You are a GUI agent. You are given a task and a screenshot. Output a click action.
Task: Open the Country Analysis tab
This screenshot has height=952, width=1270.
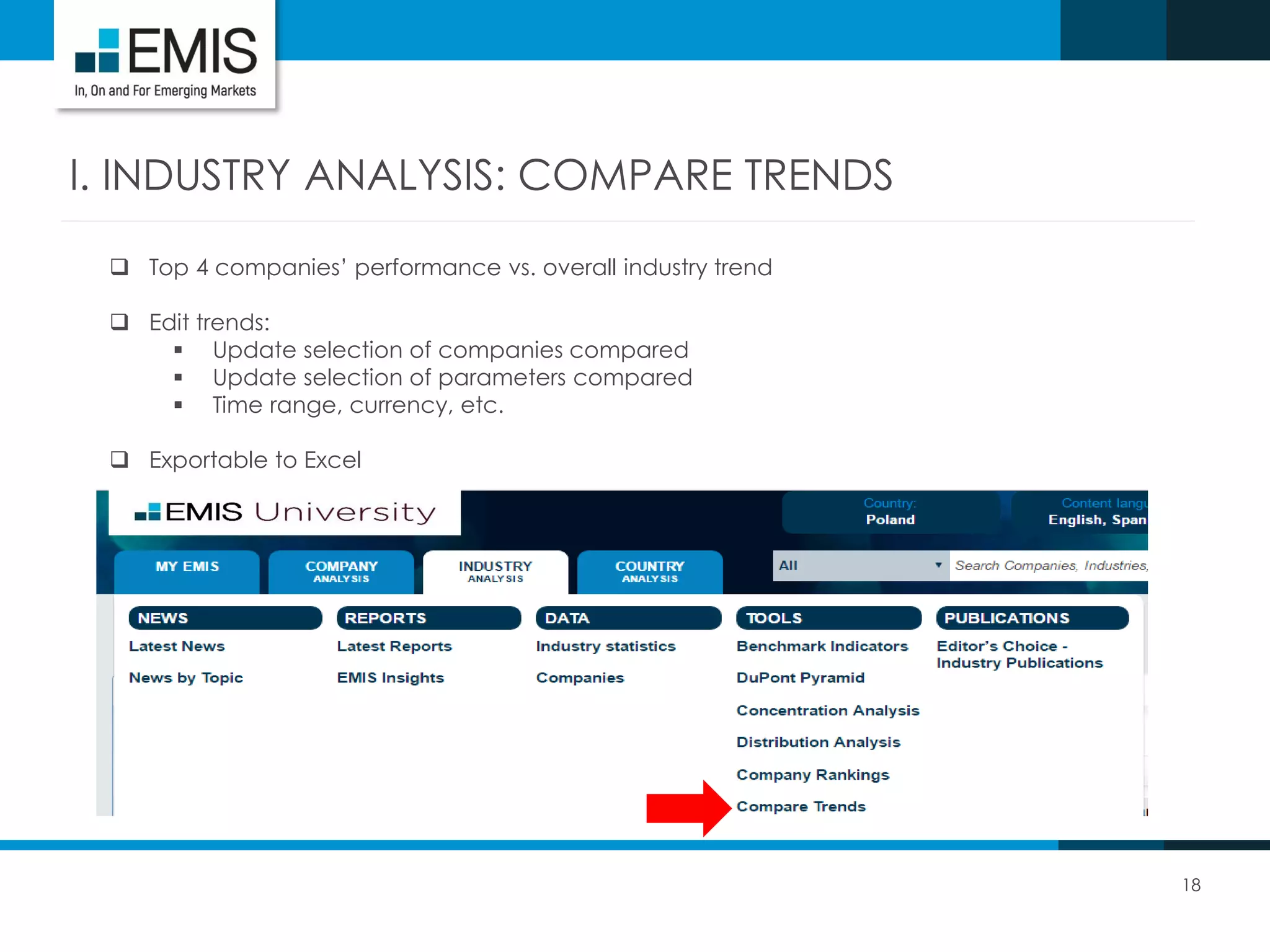pyautogui.click(x=650, y=571)
